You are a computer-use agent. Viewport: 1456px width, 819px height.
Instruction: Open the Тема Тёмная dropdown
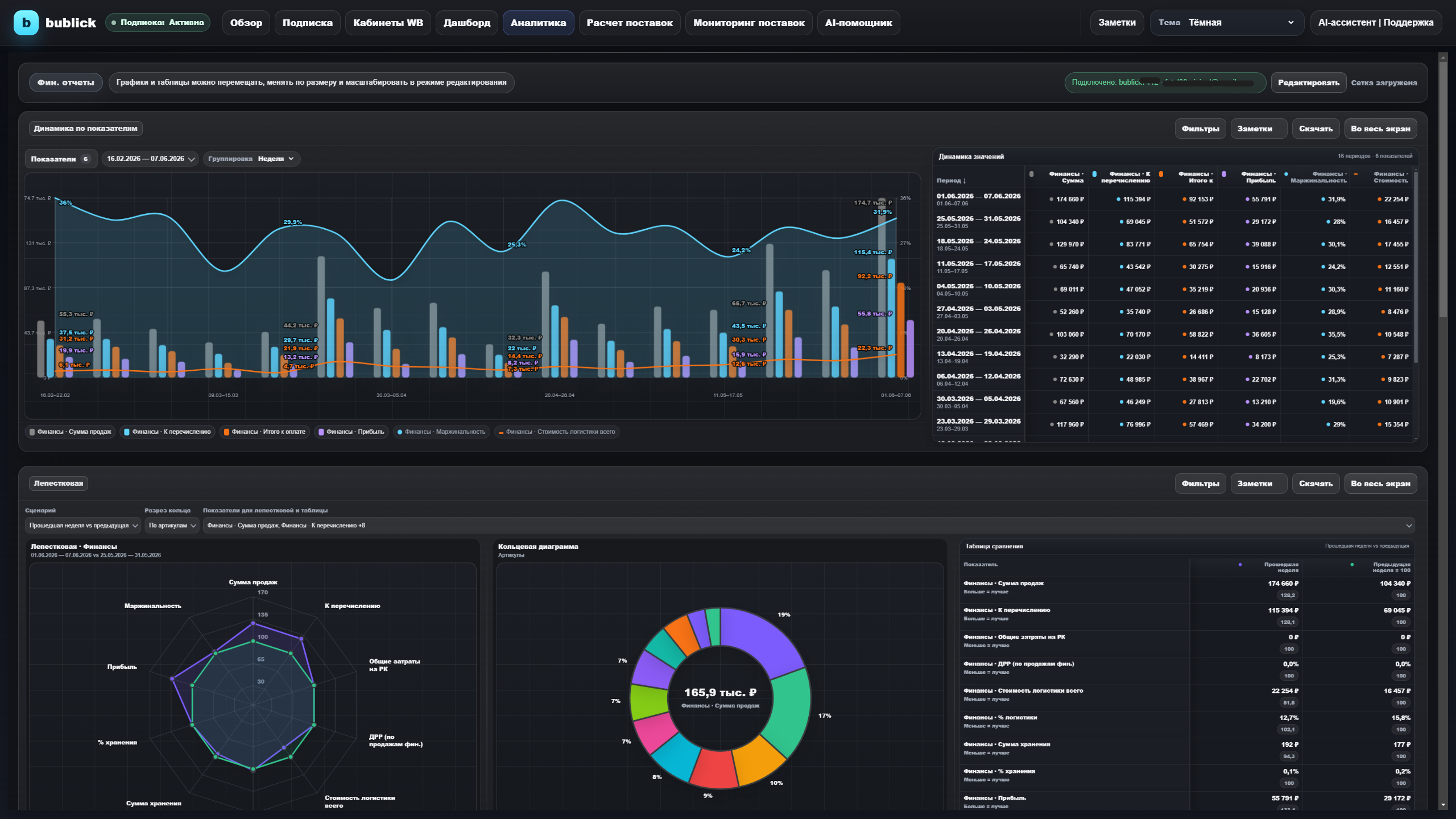[x=1226, y=23]
